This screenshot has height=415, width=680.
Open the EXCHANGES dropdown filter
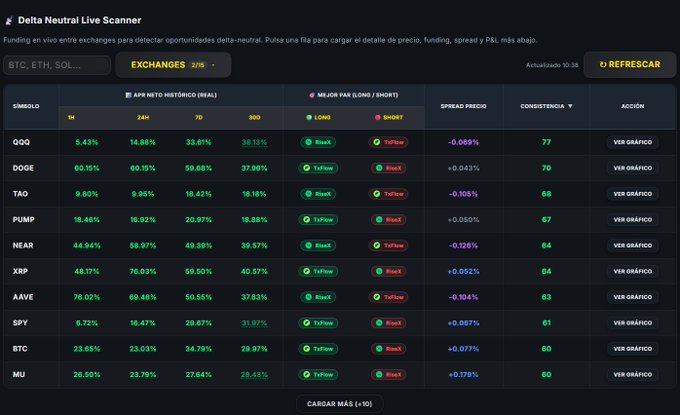pyautogui.click(x=173, y=65)
